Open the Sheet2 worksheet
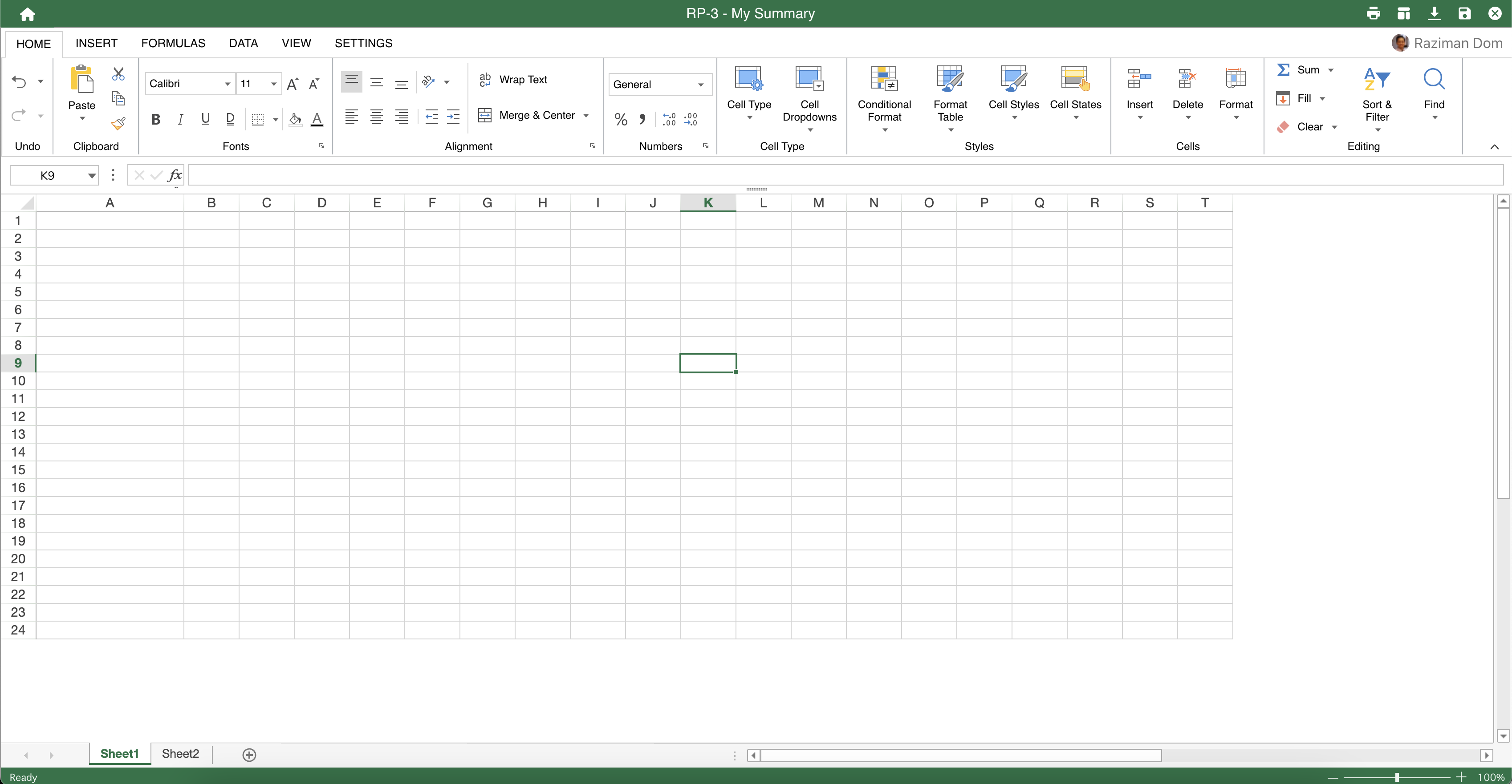 179,754
